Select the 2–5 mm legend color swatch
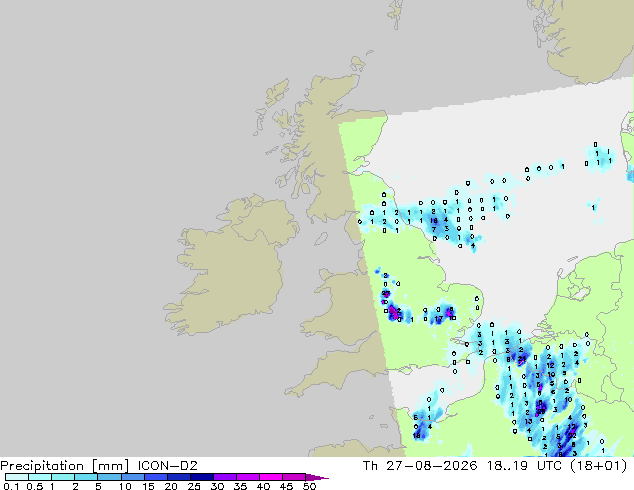Image resolution: width=634 pixels, height=490 pixels. pyautogui.click(x=86, y=477)
